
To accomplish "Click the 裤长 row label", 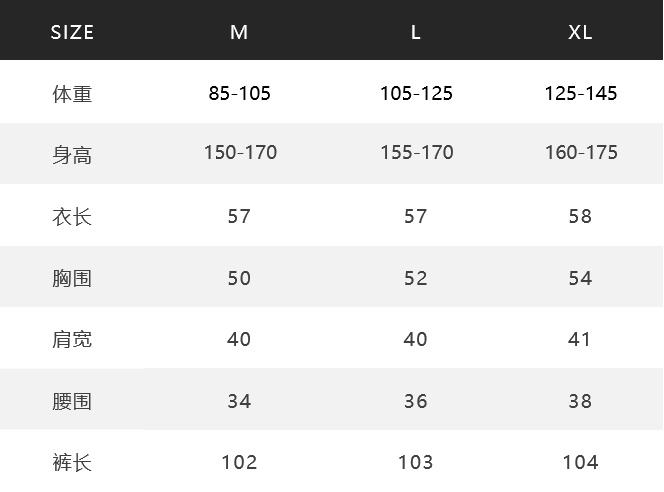I will [72, 462].
